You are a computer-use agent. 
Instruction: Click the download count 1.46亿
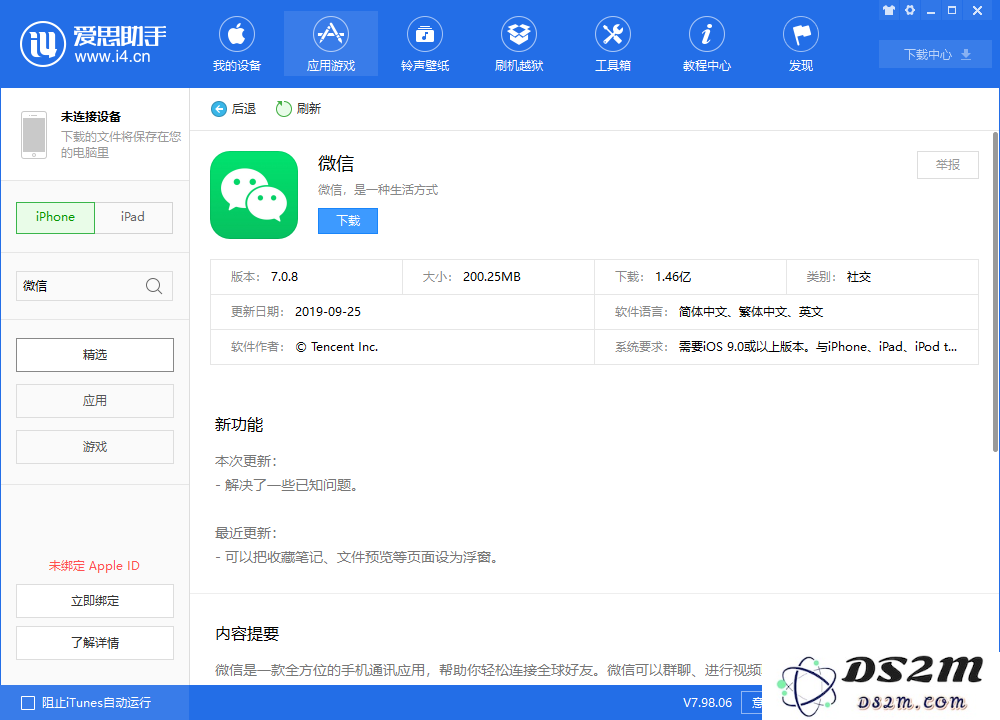(x=673, y=277)
